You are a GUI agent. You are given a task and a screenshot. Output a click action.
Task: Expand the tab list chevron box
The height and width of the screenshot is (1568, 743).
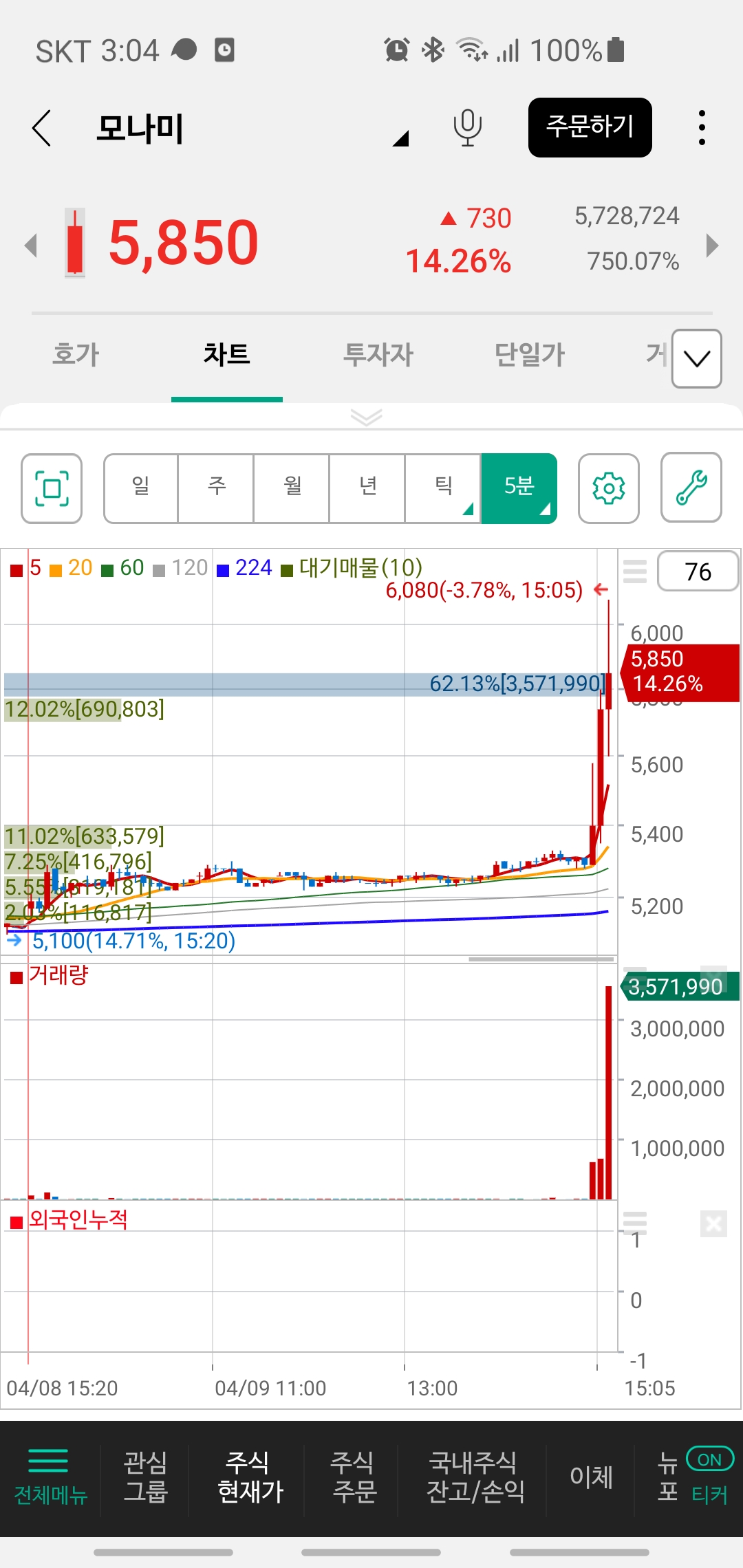[x=696, y=358]
